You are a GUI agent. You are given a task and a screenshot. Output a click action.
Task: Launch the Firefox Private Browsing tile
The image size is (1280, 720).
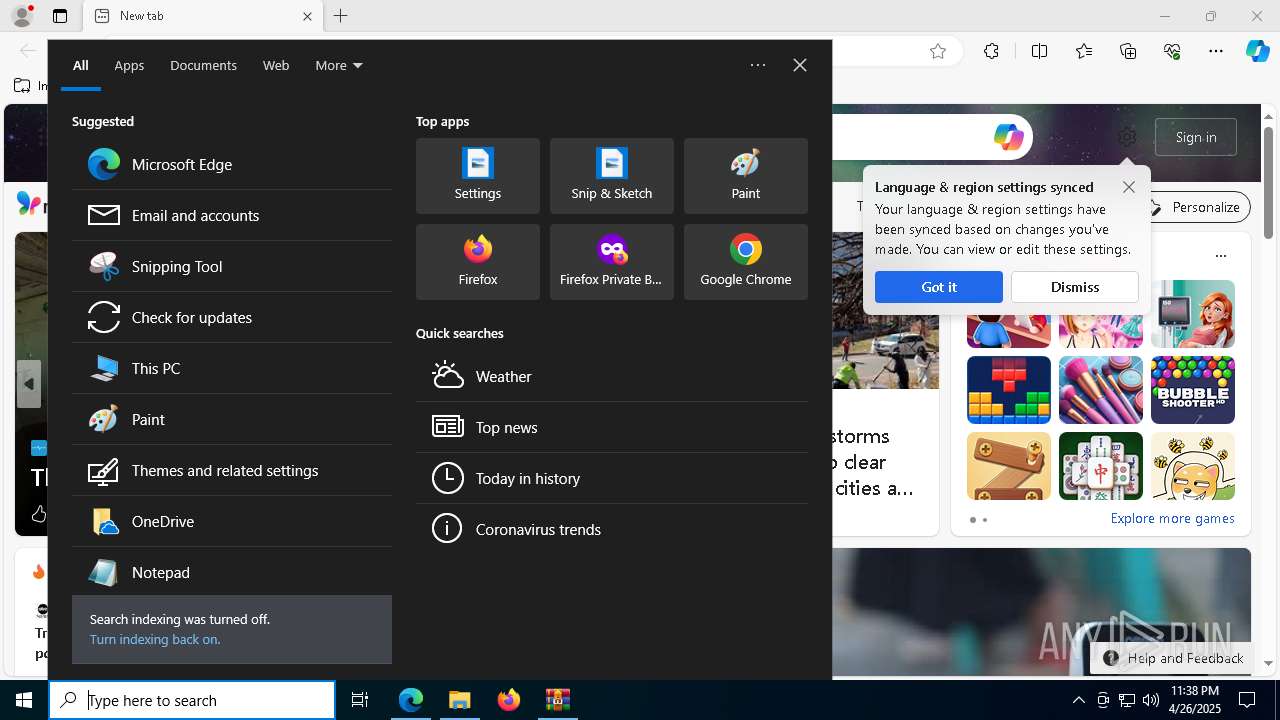pos(612,262)
